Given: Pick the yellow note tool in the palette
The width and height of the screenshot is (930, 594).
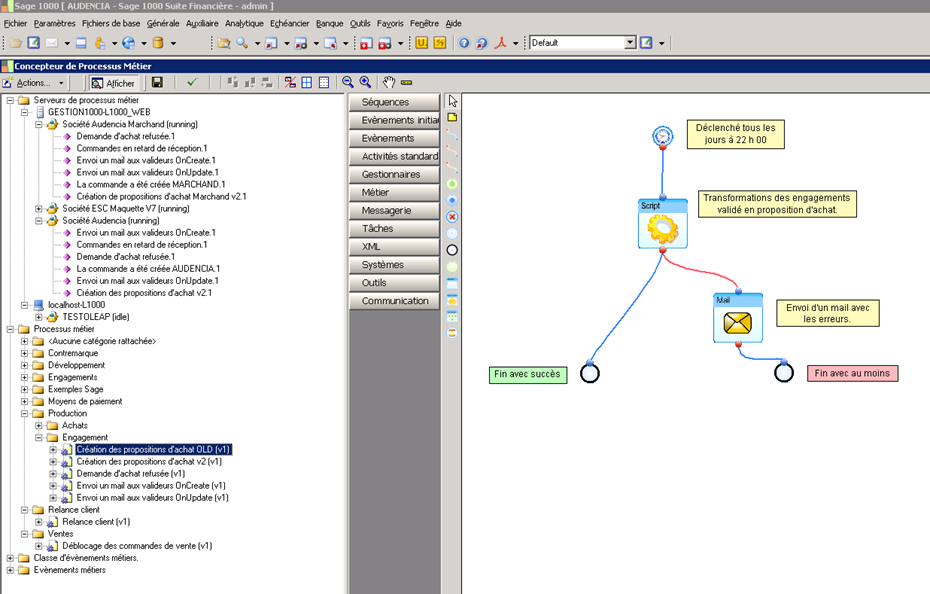Looking at the screenshot, I should 452,117.
